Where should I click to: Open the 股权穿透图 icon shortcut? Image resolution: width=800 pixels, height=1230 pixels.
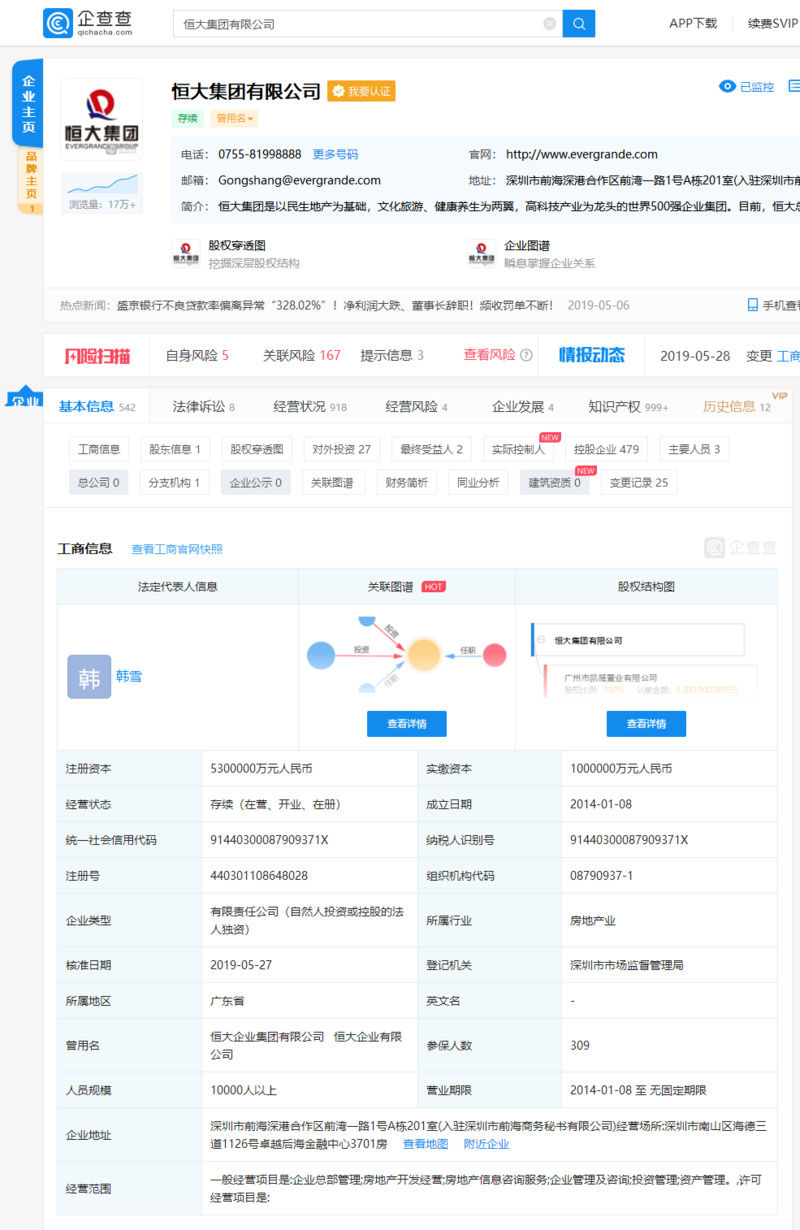[x=185, y=253]
